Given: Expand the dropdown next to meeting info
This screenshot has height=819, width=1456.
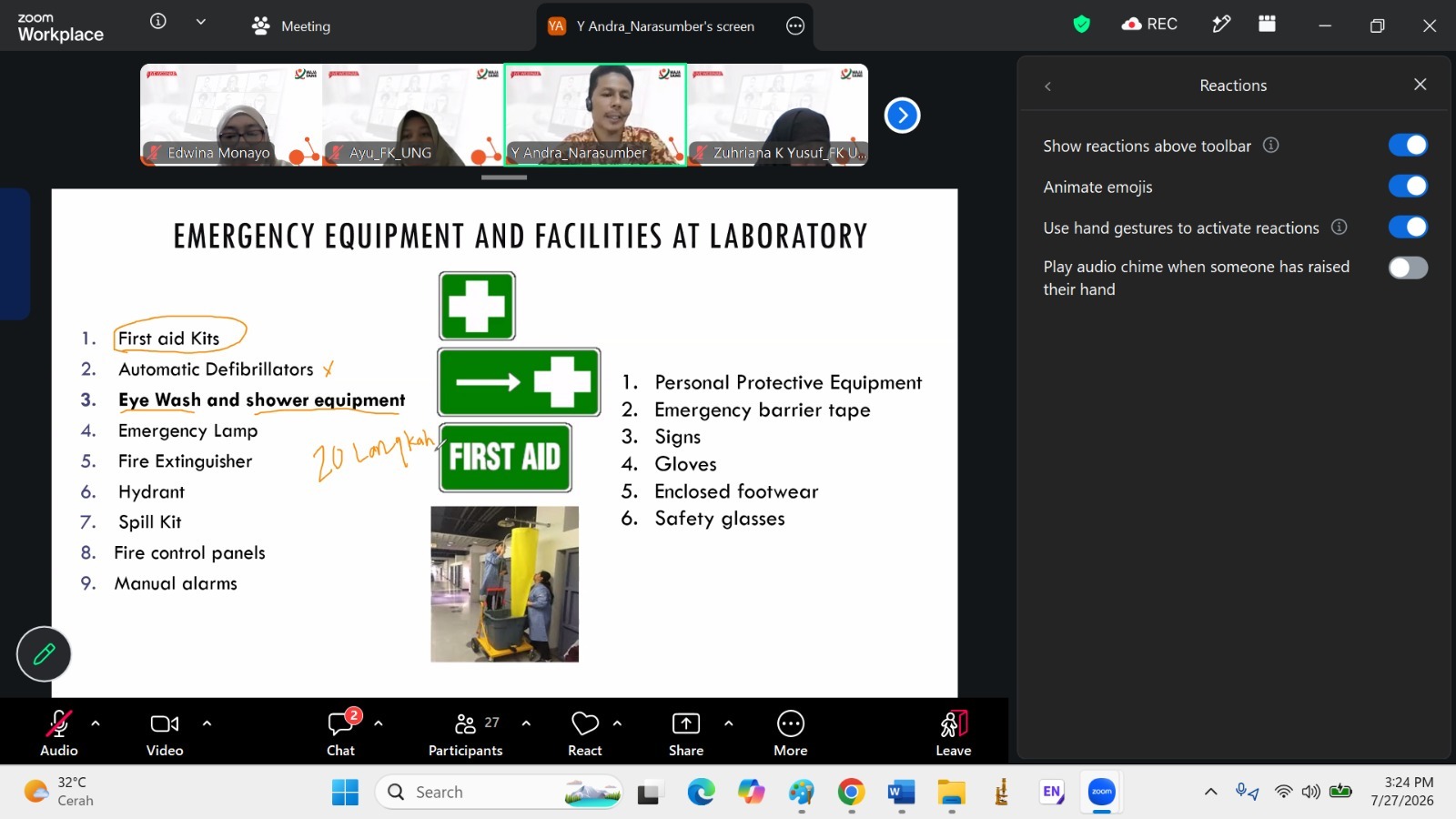Looking at the screenshot, I should pyautogui.click(x=200, y=22).
